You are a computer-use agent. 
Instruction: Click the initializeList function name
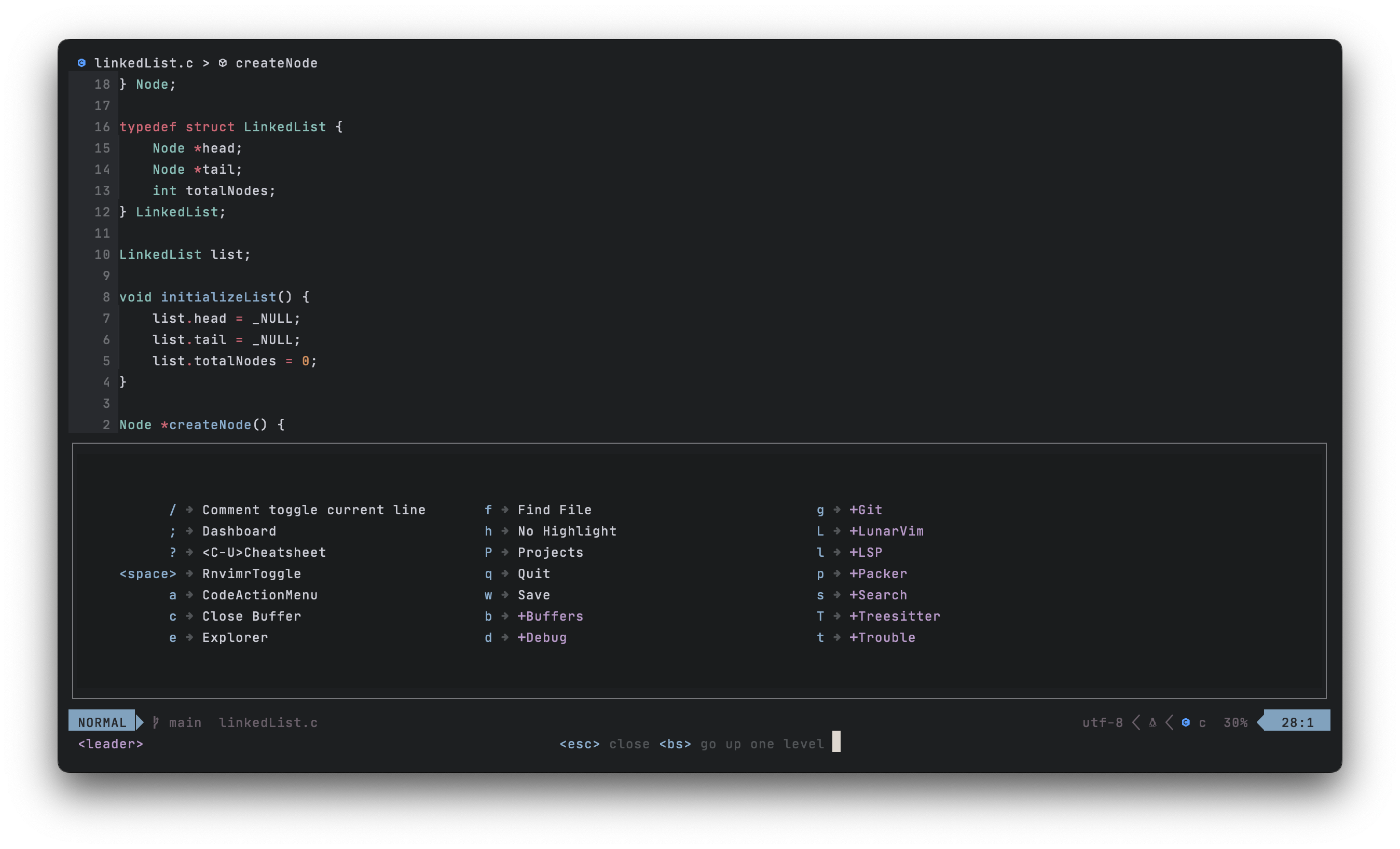point(218,297)
